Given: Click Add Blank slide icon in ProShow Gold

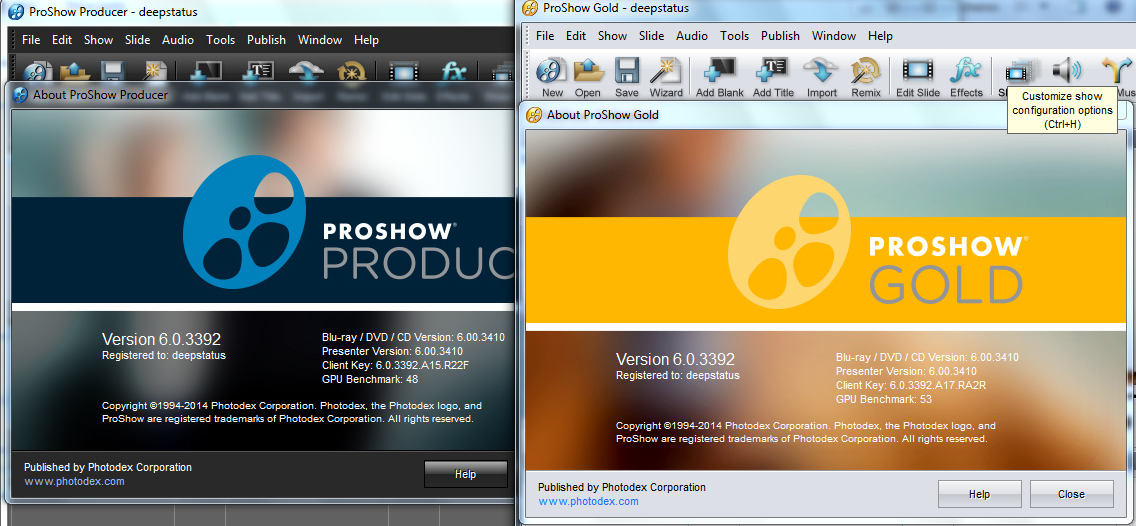Looking at the screenshot, I should 720,74.
